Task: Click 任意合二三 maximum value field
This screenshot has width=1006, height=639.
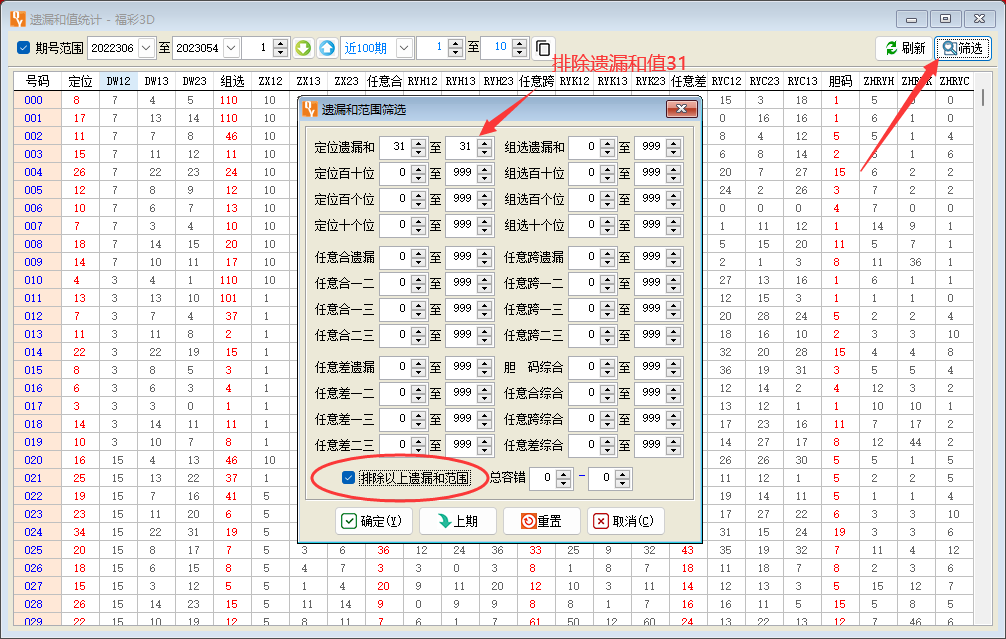Action: point(461,335)
